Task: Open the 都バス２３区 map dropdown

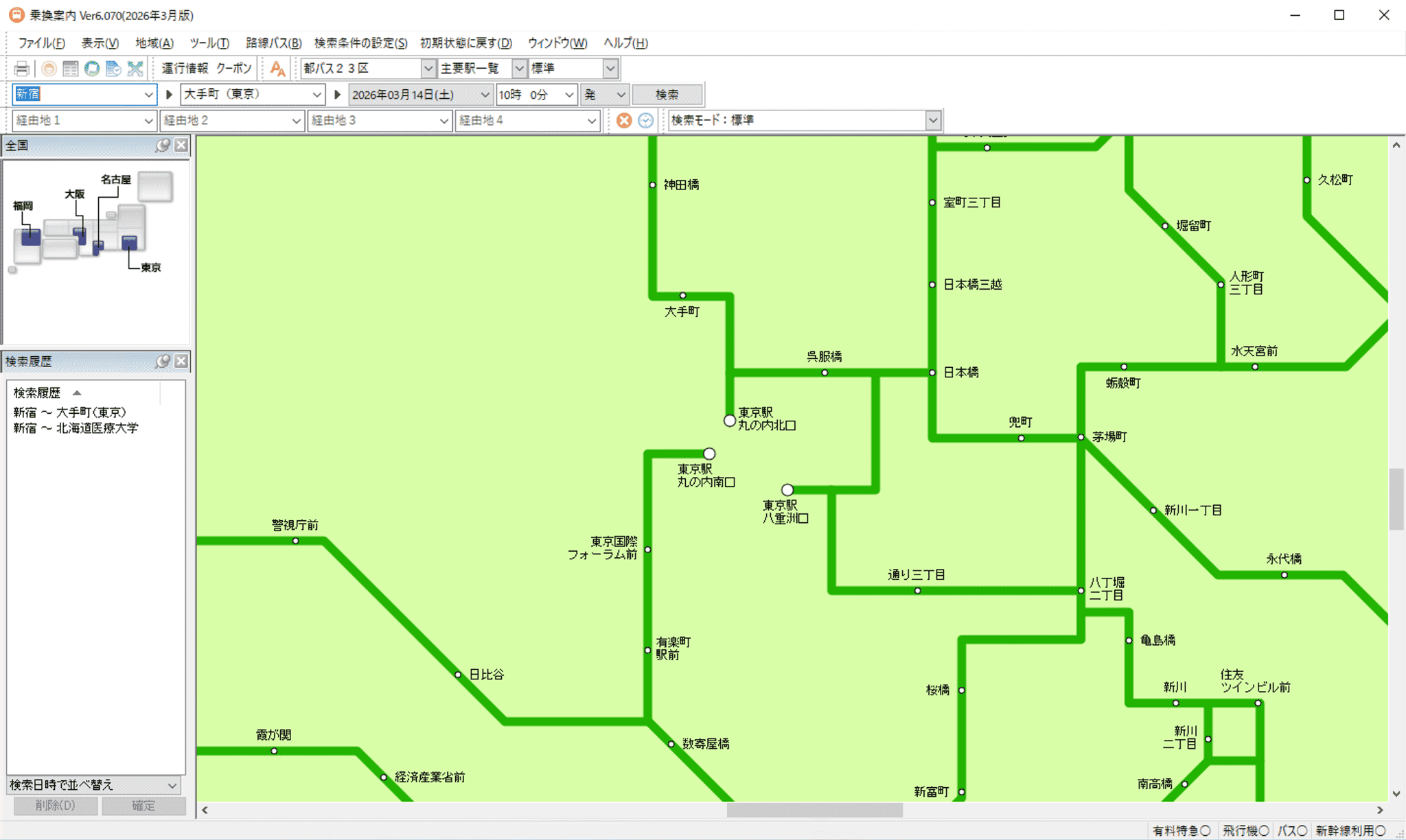Action: 428,69
